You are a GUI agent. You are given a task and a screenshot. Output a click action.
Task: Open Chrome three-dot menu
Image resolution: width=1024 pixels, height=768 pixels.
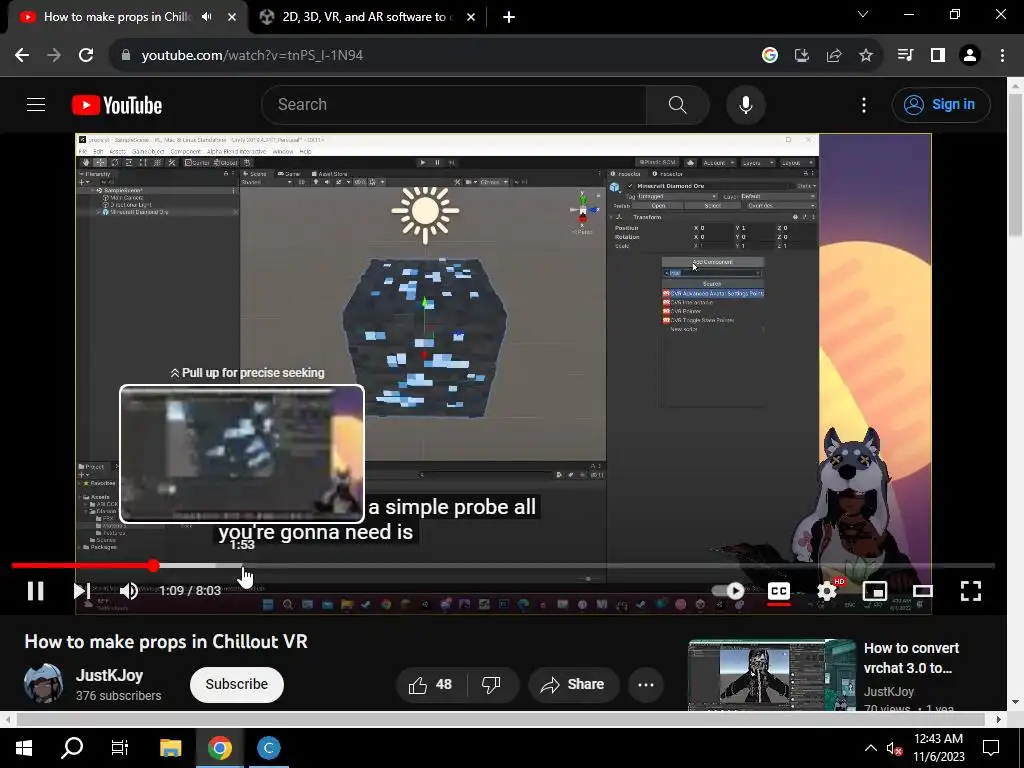[x=1002, y=55]
